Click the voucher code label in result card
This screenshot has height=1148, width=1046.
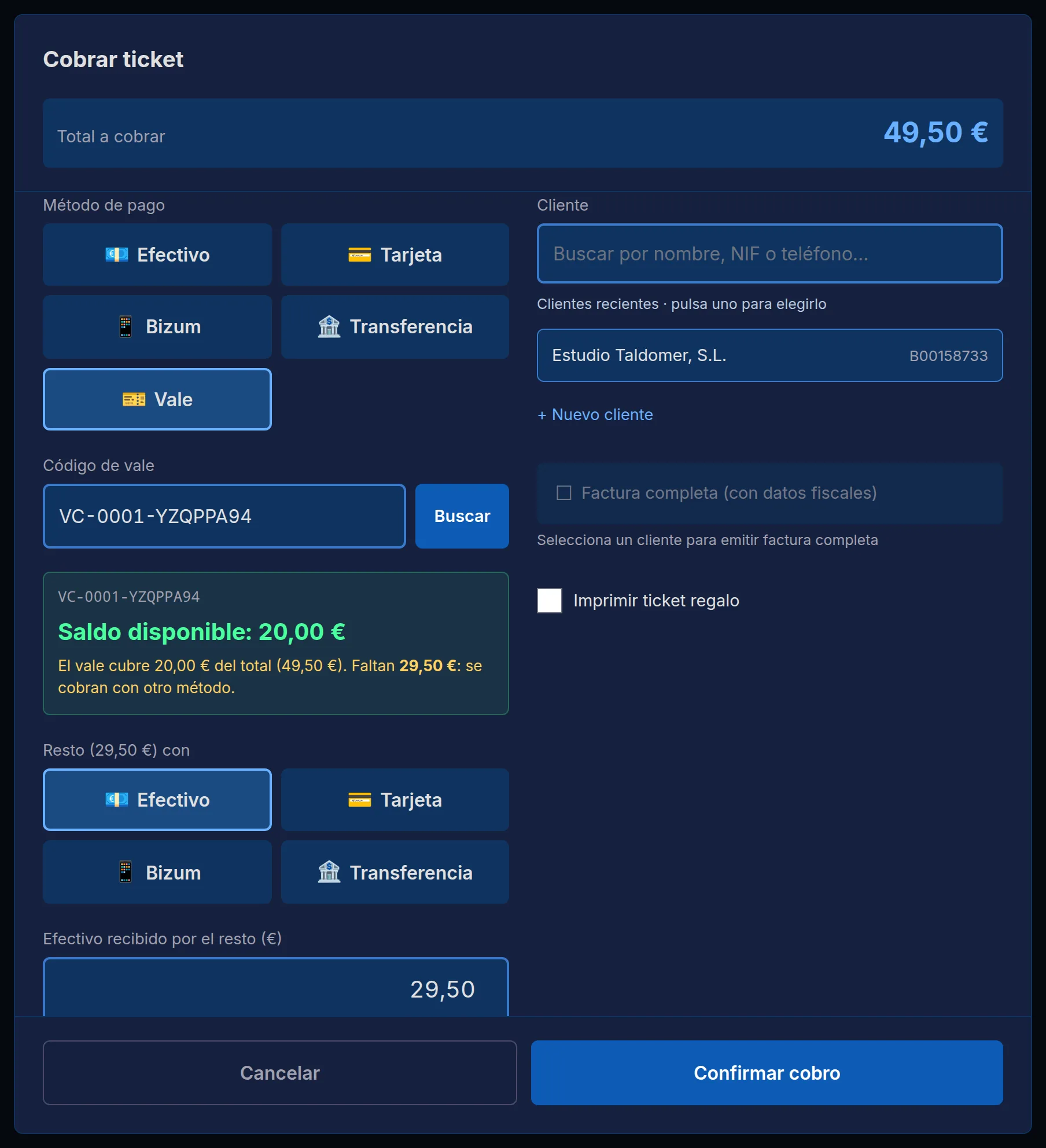click(129, 597)
